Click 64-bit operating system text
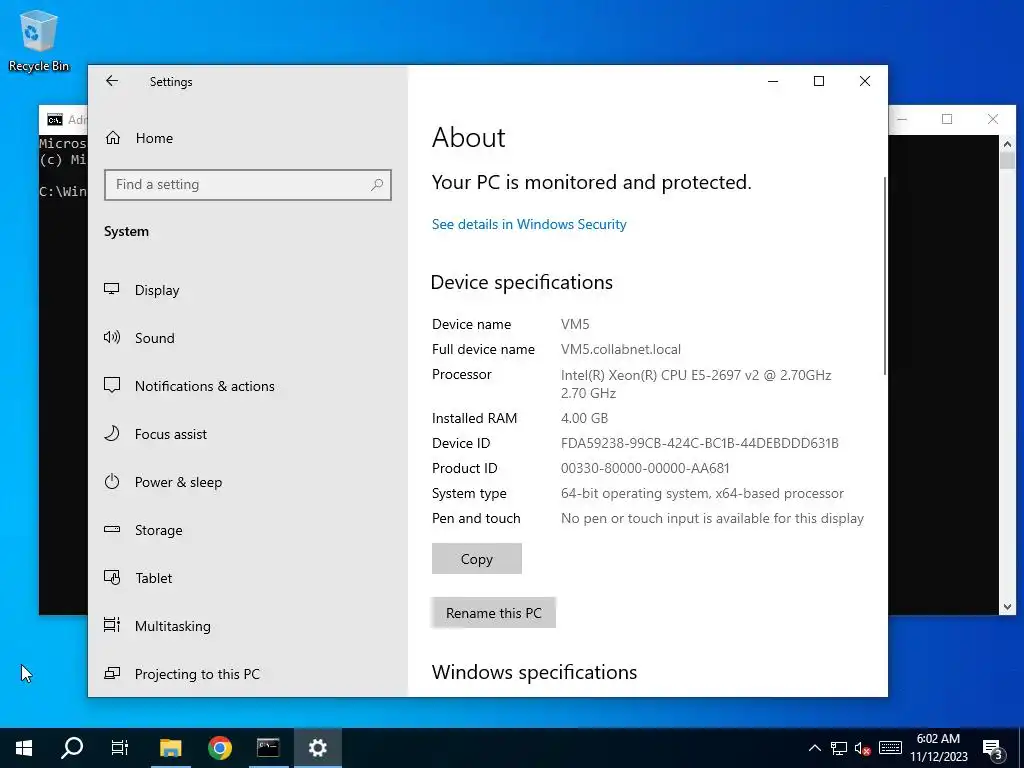Viewport: 1024px width, 768px height. [702, 494]
